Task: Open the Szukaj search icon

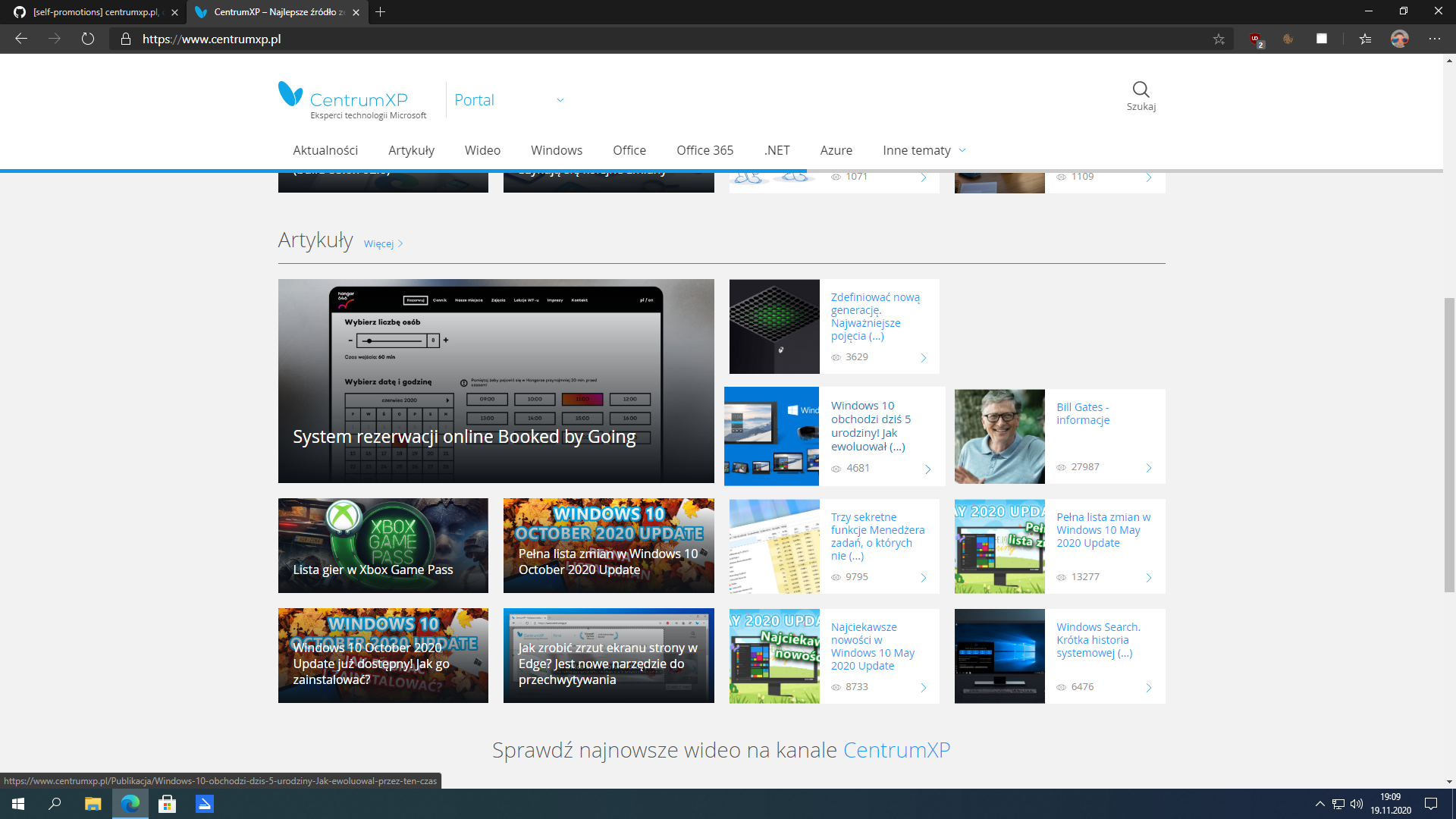Action: coord(1141,96)
